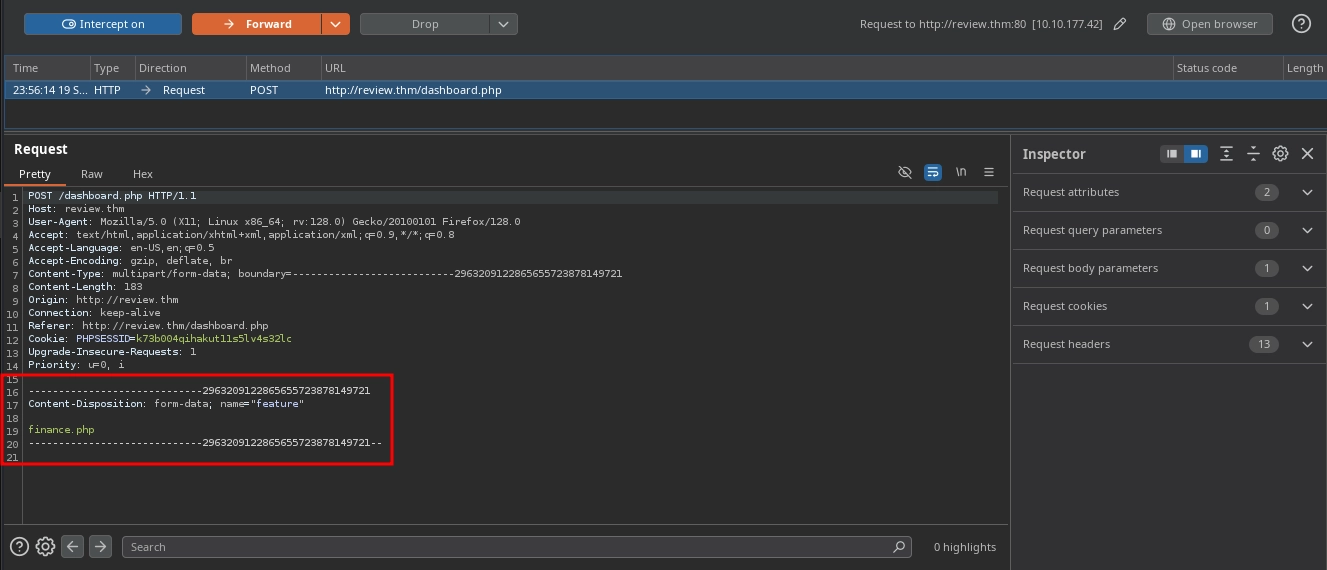Screen dimensions: 1327x570
Task: Open the Forward button dropdown arrow
Action: 336,24
